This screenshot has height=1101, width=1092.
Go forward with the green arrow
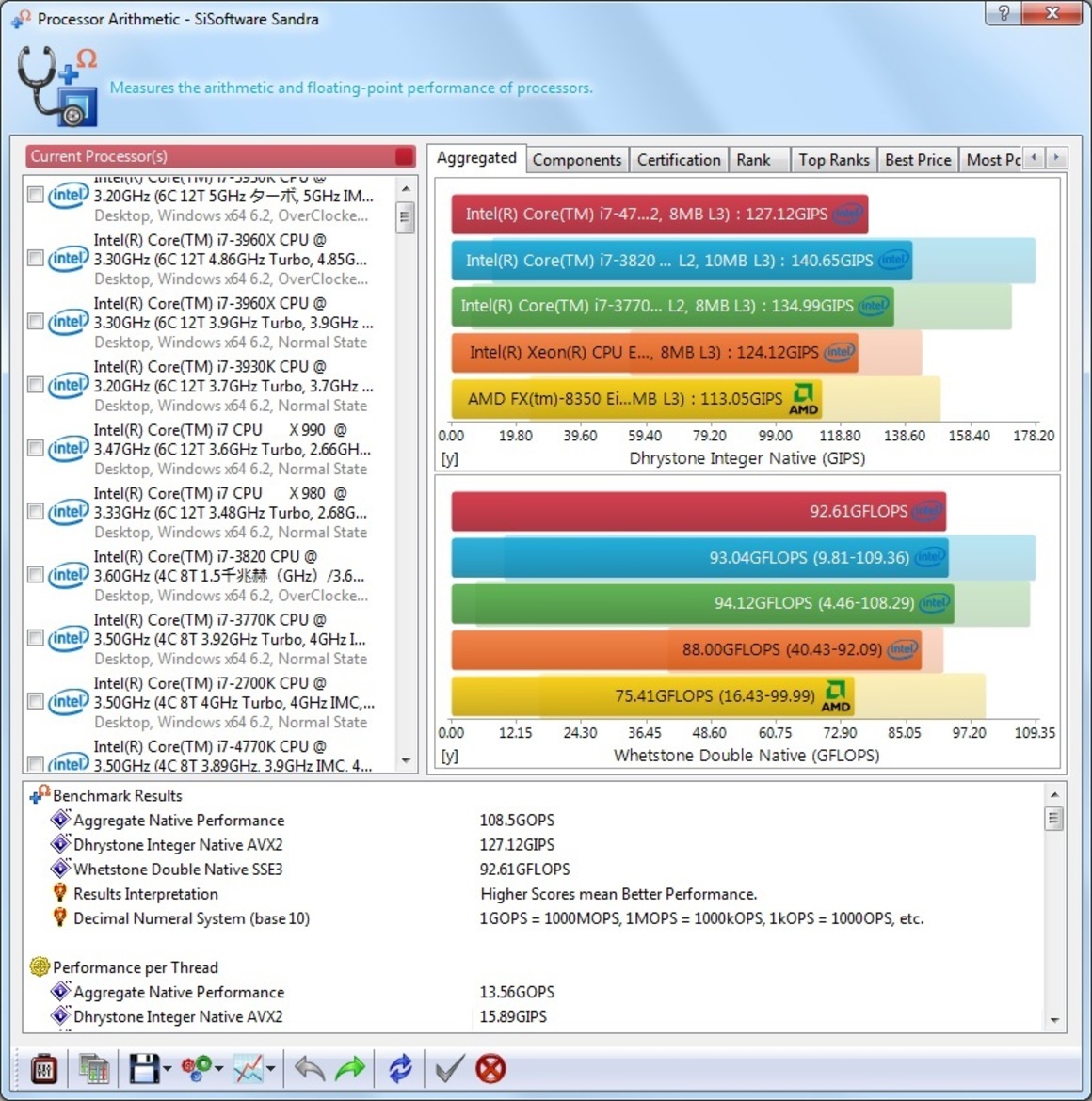[x=350, y=1069]
